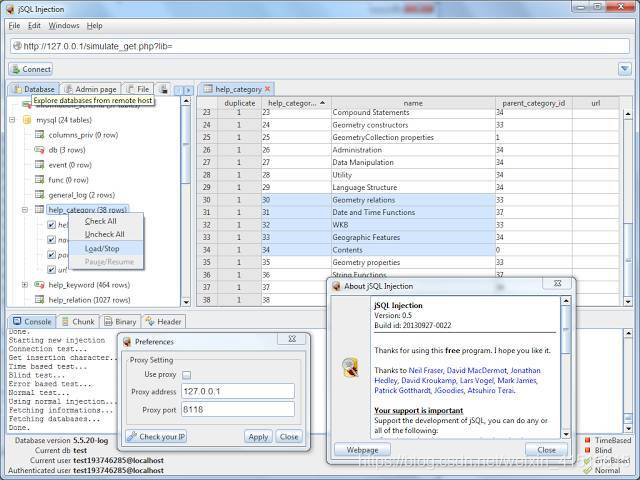Viewport: 640px width, 480px height.
Task: Click the results table scrollbar down arrow
Action: tap(628, 302)
